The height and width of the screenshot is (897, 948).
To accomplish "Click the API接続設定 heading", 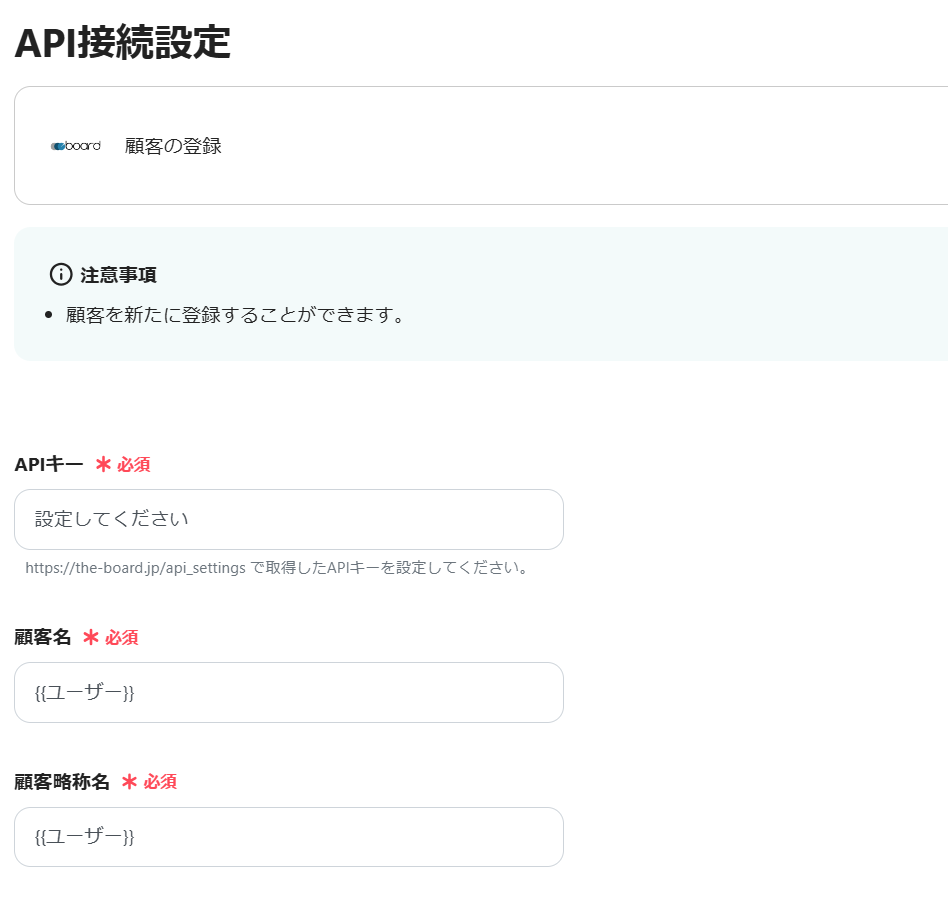I will click(x=122, y=42).
